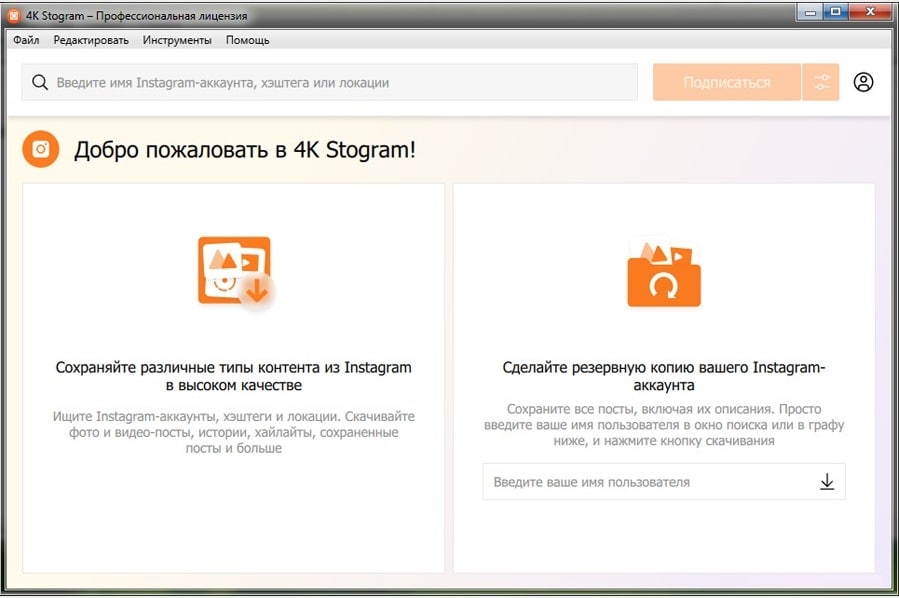Click the backup folder illustration icon
This screenshot has height=598, width=899.
pyautogui.click(x=664, y=273)
